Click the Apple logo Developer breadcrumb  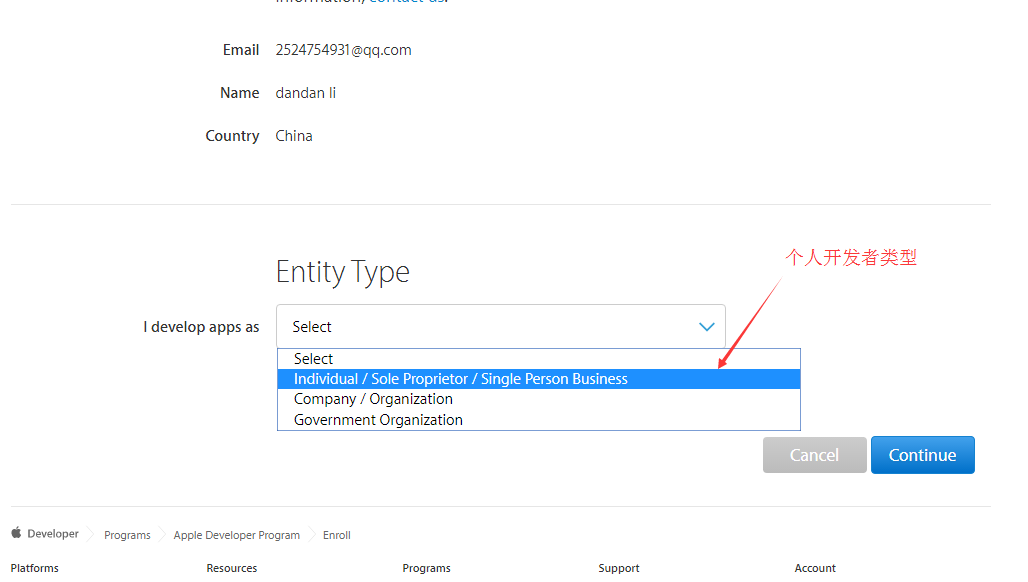pos(45,534)
